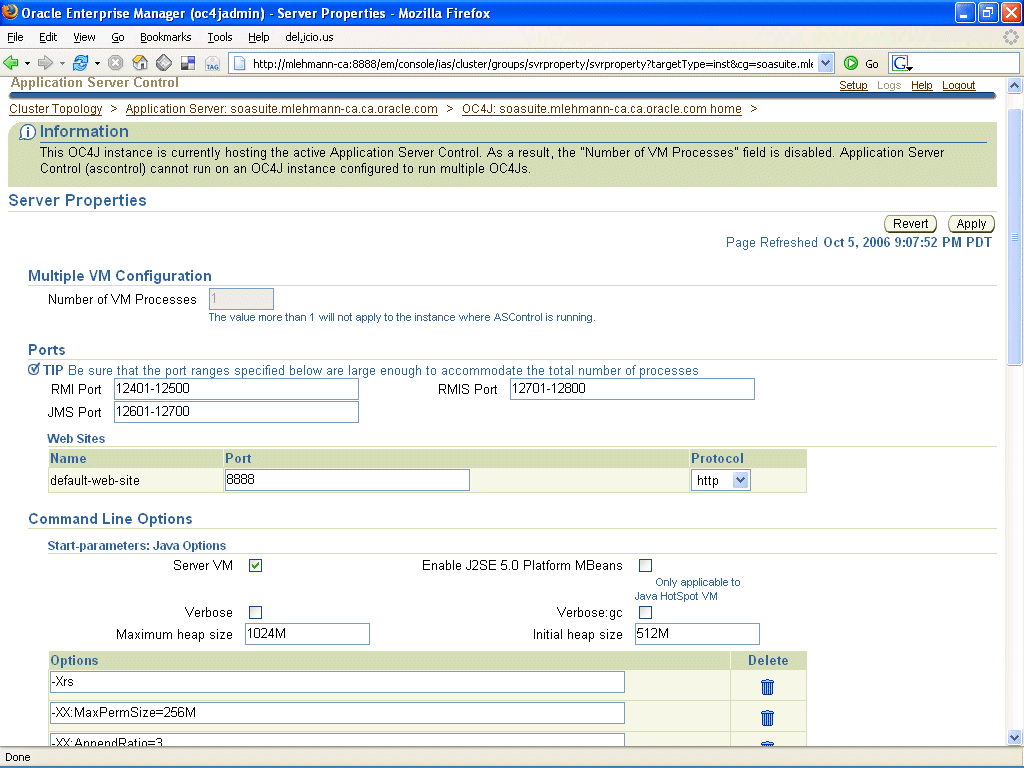
Task: Open the OC4J: soasuite home breadcrumb link
Action: tap(601, 109)
